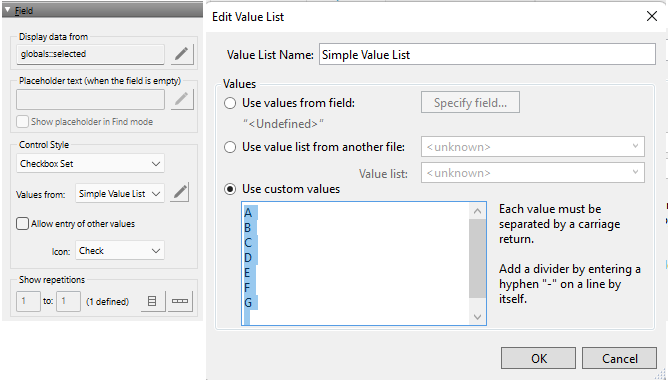
Task: Open the Control Style Checkbox Set dropdown
Action: tap(90, 164)
